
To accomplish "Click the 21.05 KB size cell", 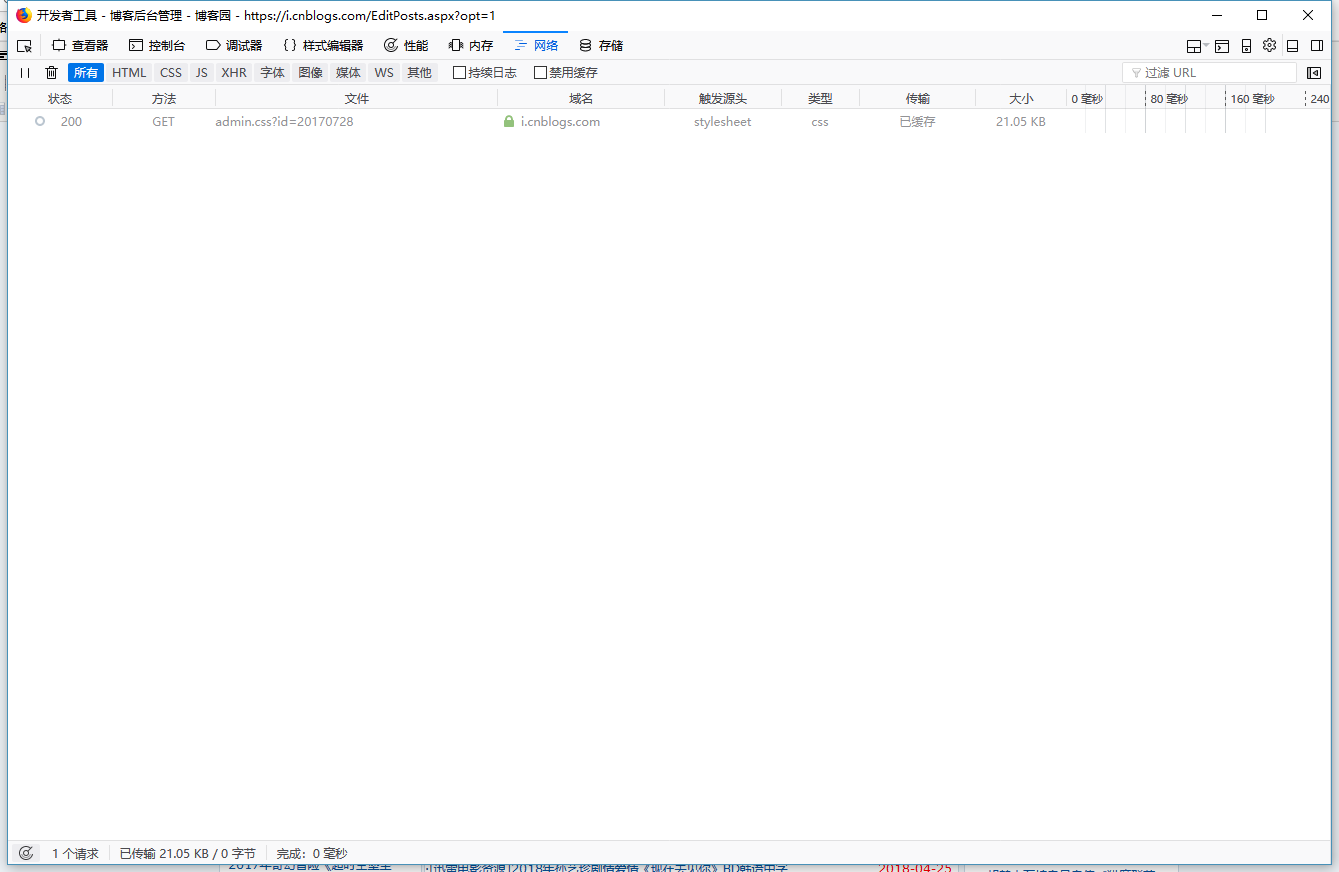I will tap(1021, 121).
